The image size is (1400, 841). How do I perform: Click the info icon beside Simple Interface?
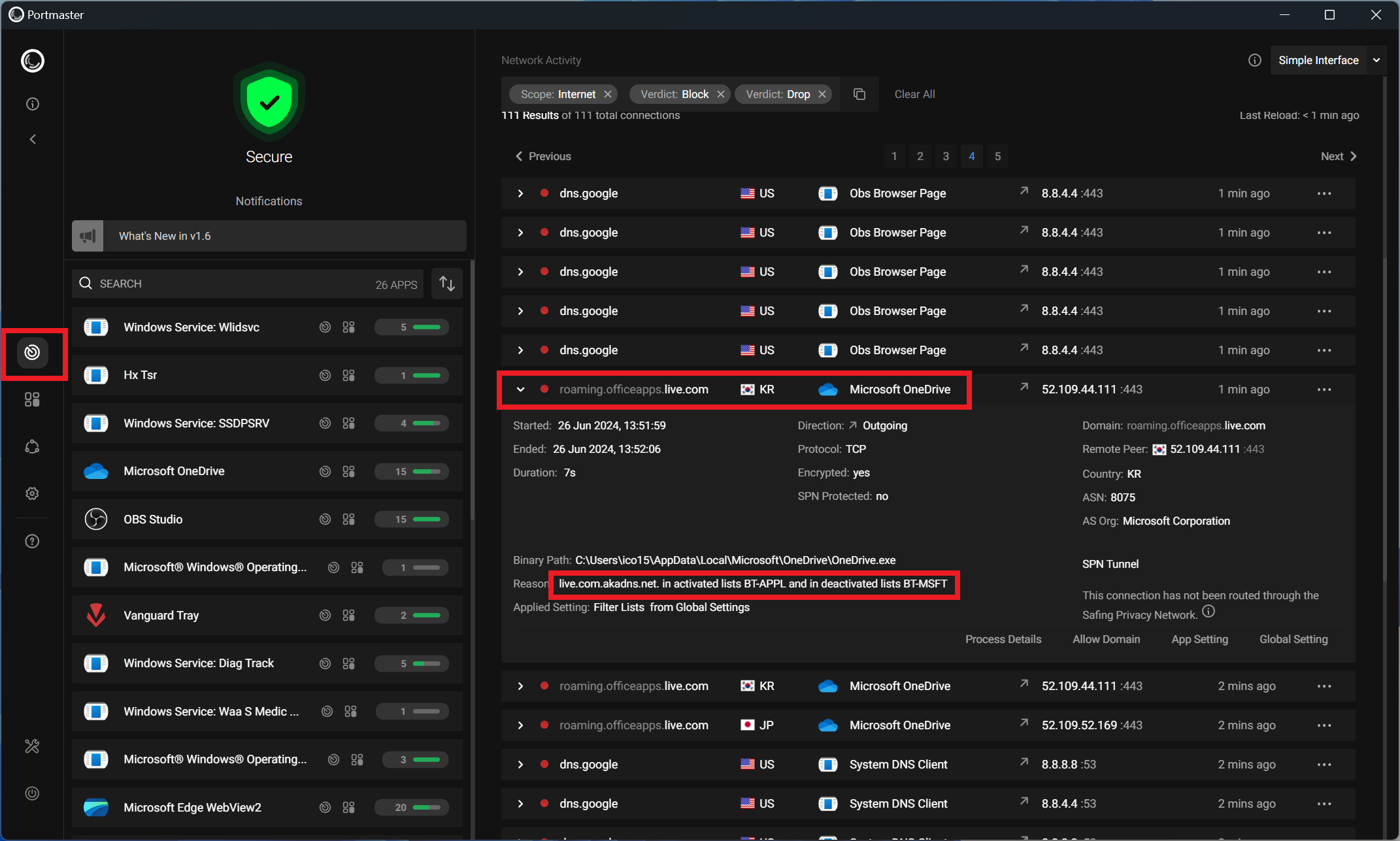pyautogui.click(x=1254, y=60)
